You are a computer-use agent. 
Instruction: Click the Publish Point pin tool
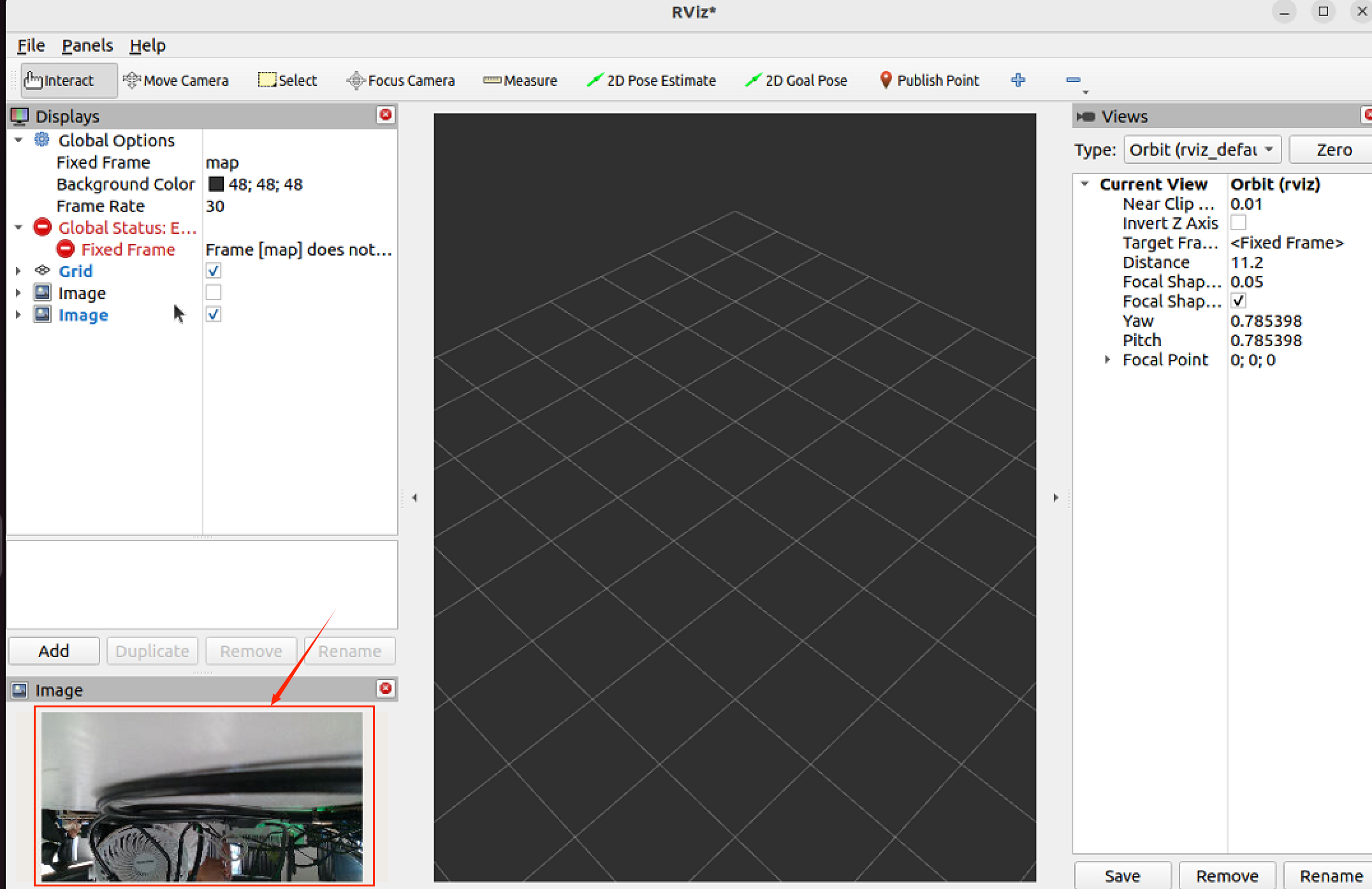[930, 80]
